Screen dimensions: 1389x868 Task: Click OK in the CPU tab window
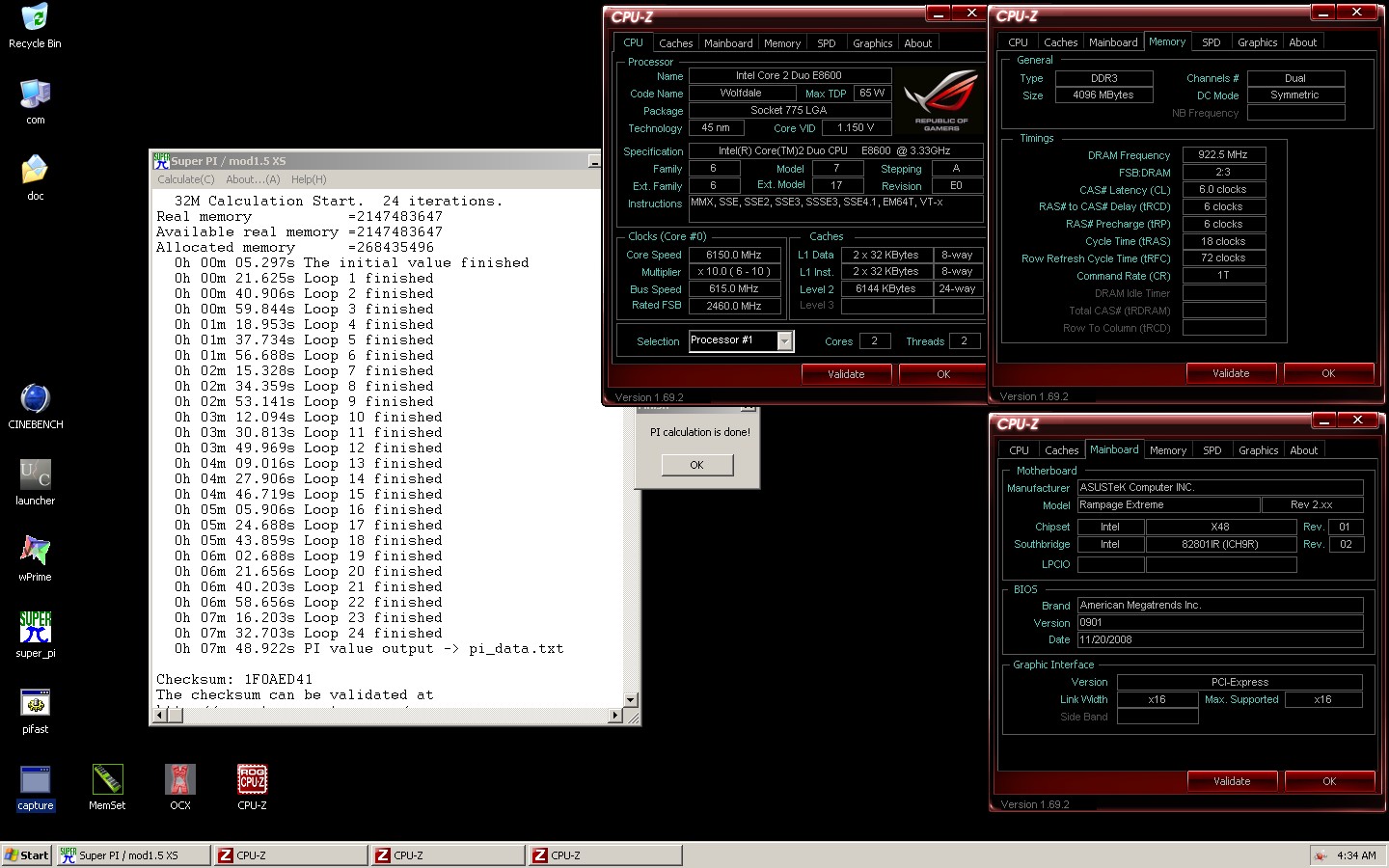943,374
